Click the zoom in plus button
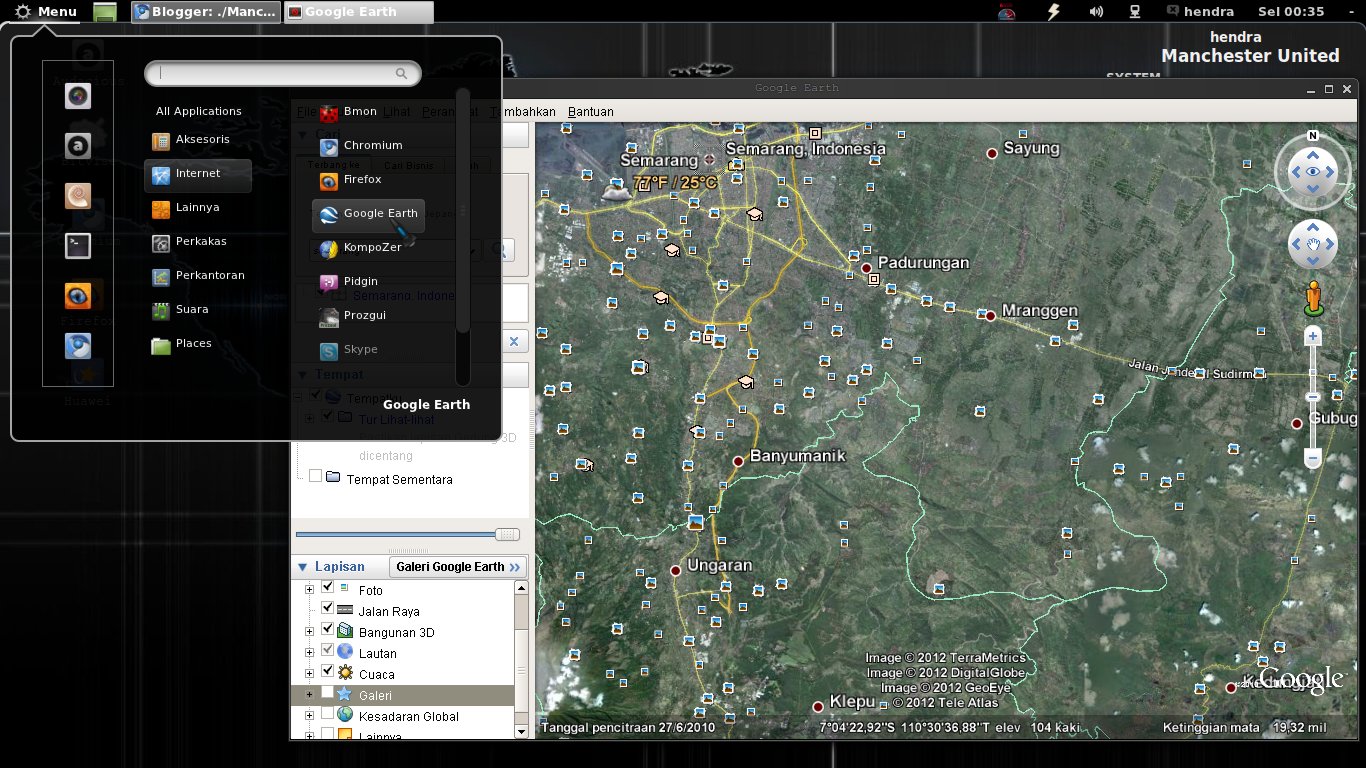This screenshot has height=768, width=1366. pyautogui.click(x=1313, y=337)
